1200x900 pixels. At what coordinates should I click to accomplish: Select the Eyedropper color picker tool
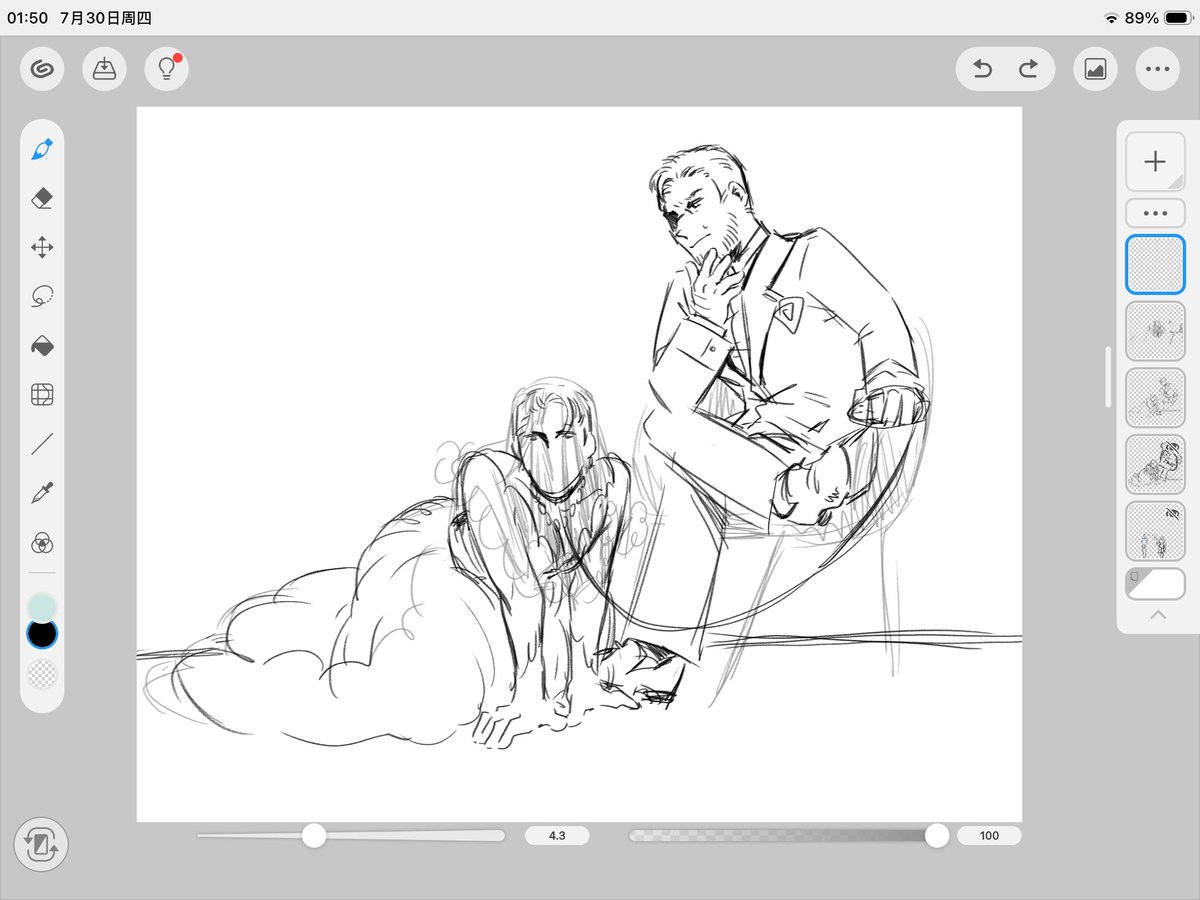click(x=42, y=493)
